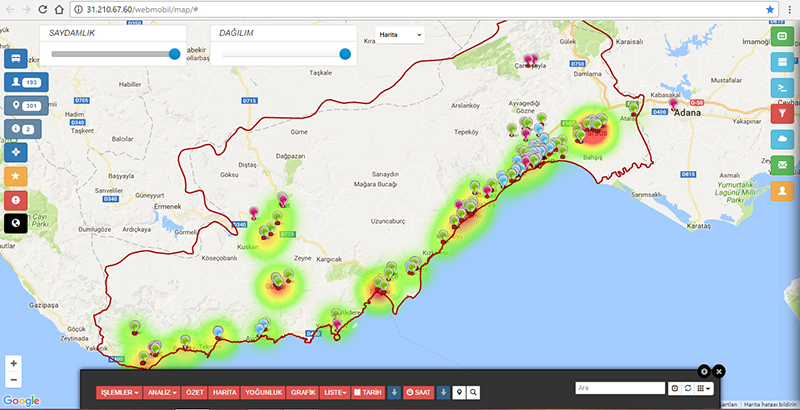800x410 pixels.
Task: Open the grid columns dropdown
Action: (704, 388)
